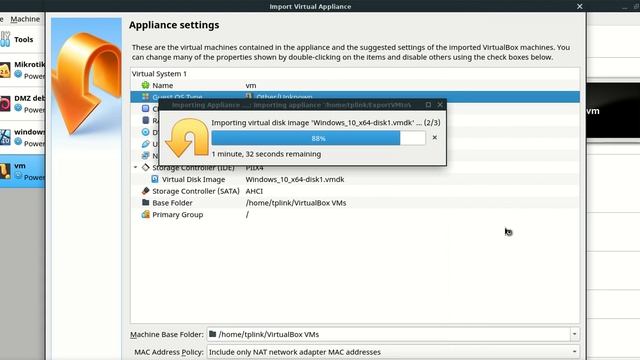Click the large import arrow illustration in the wizard
640x360 pixels.
point(87,84)
